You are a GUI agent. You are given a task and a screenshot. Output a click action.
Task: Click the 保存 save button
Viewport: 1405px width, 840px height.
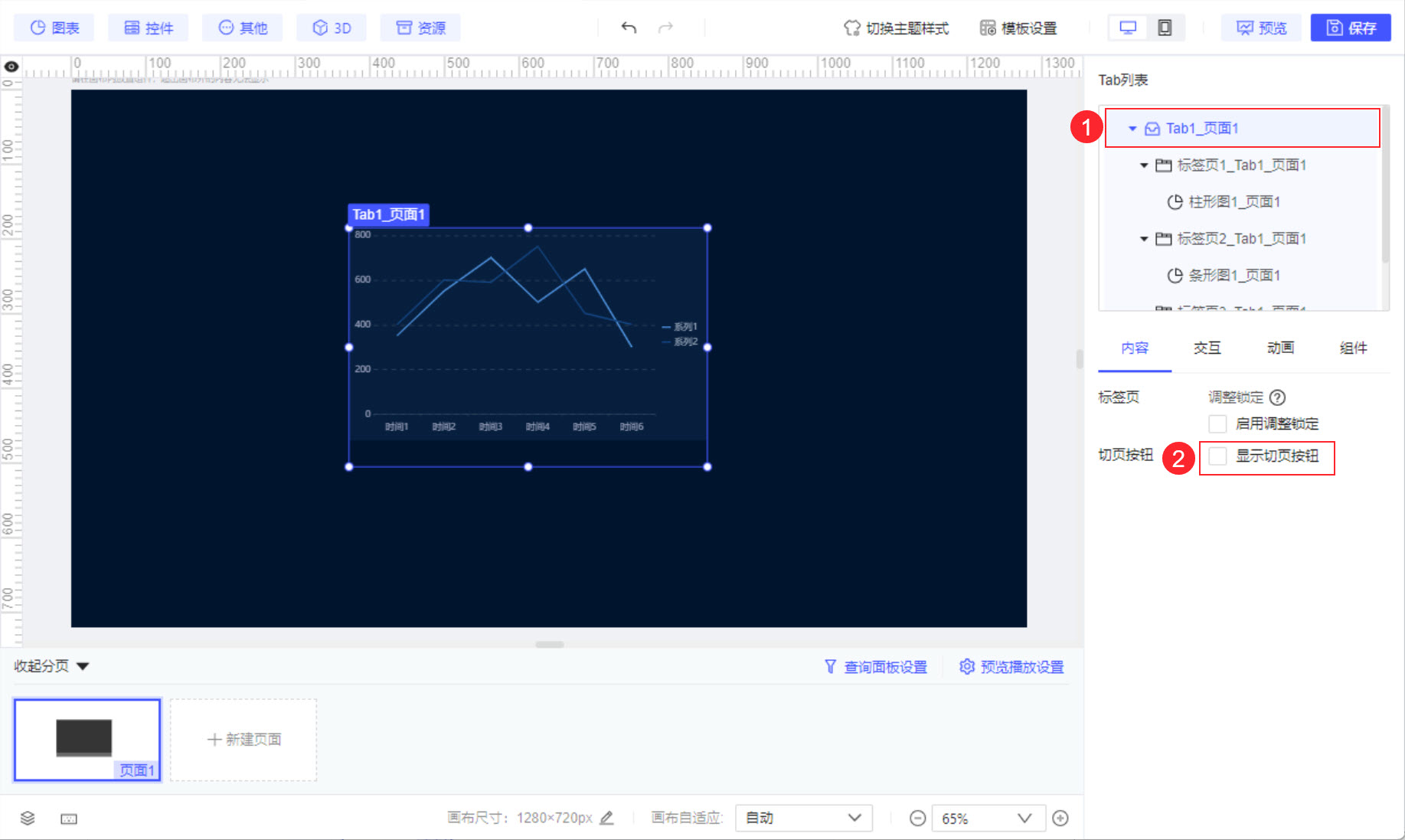1351,28
